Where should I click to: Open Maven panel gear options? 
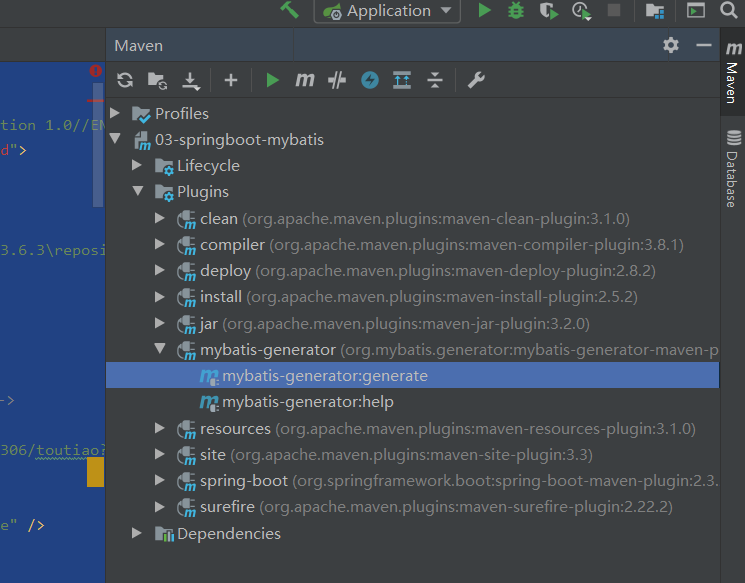[670, 45]
